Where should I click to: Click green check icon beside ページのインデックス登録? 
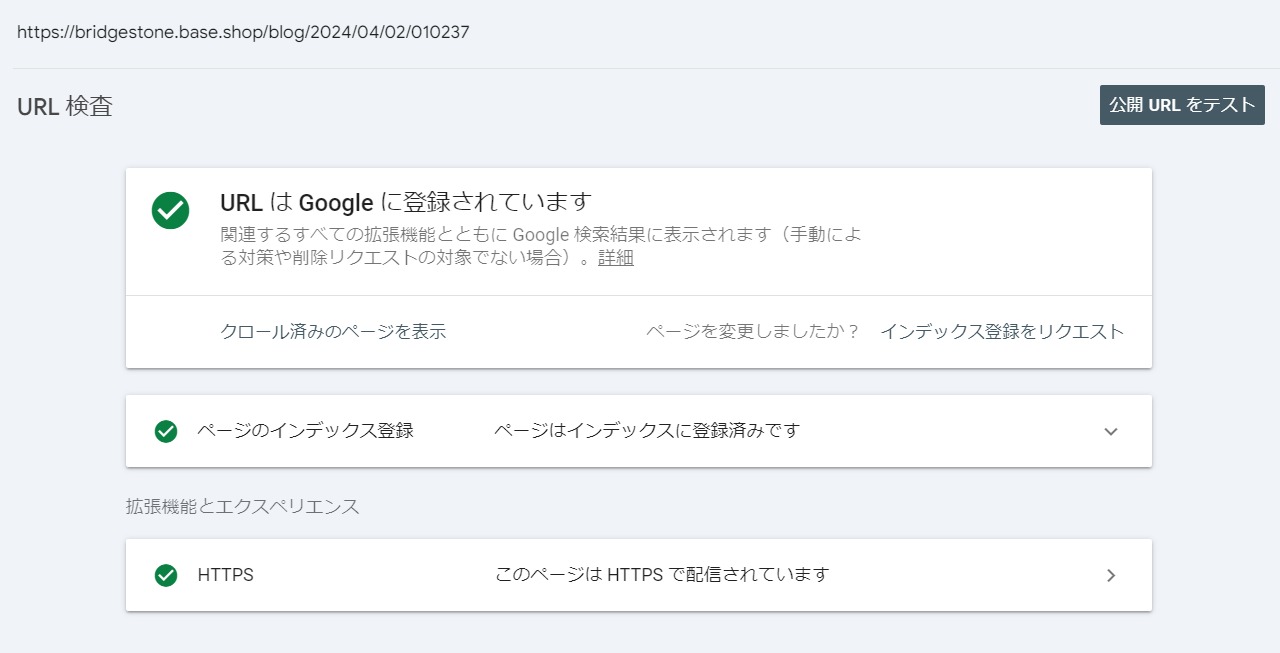[x=166, y=431]
